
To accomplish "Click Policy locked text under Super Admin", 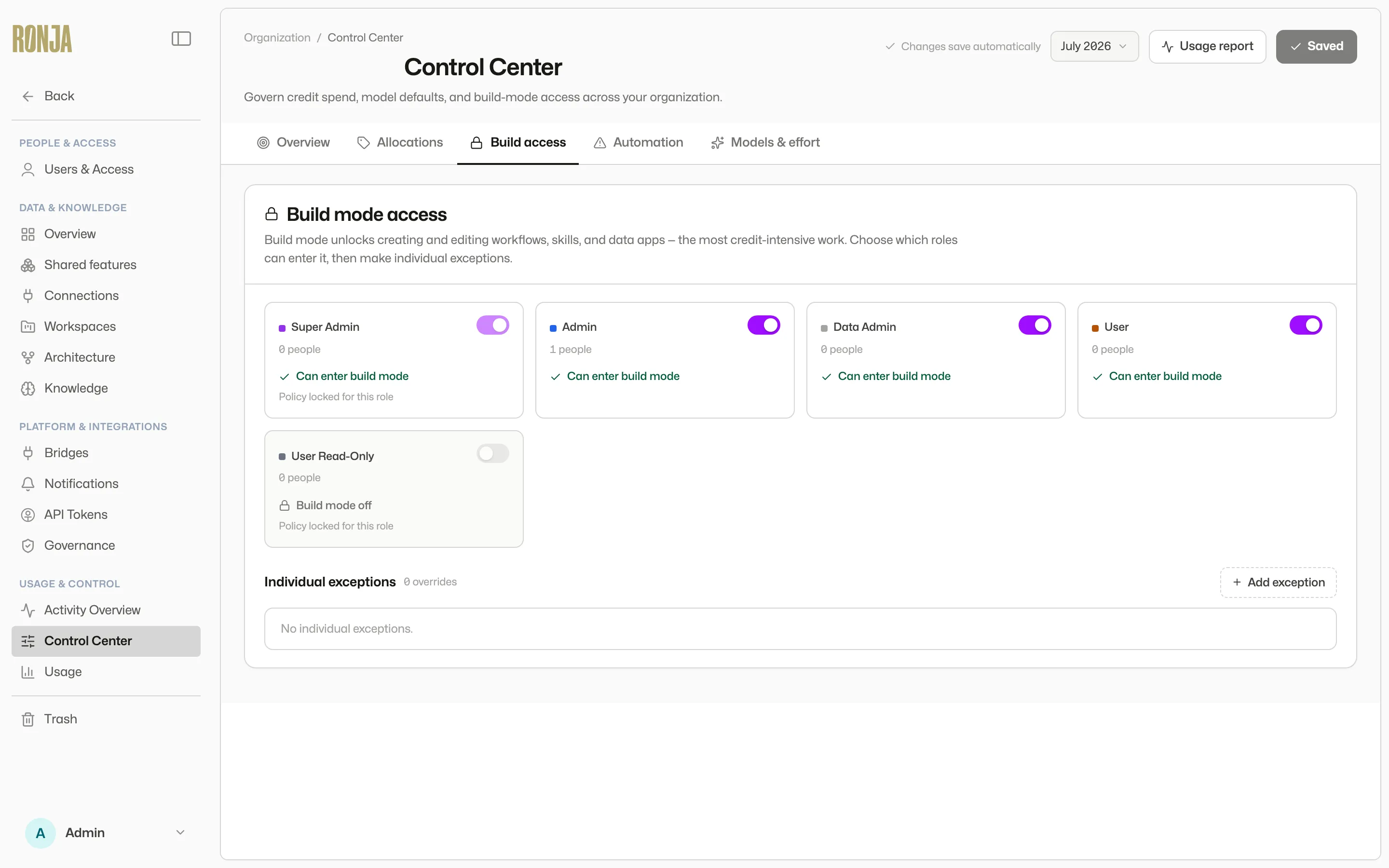I will point(336,397).
